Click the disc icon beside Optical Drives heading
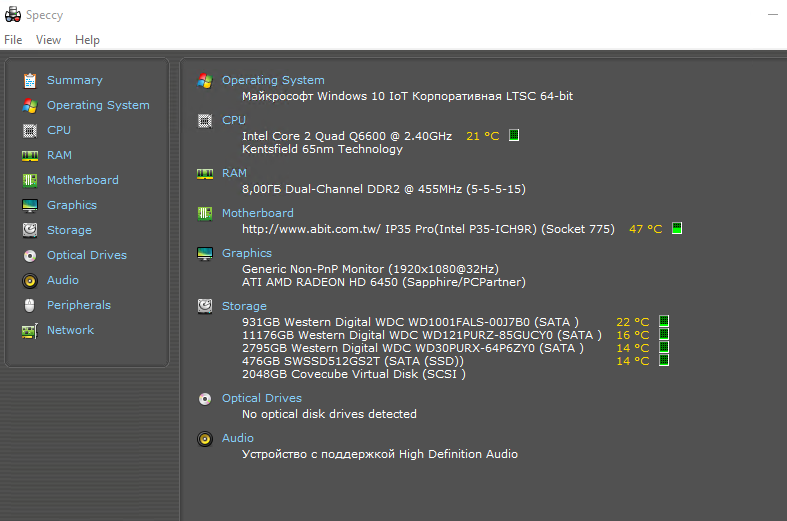The height and width of the screenshot is (521, 787). tap(205, 399)
